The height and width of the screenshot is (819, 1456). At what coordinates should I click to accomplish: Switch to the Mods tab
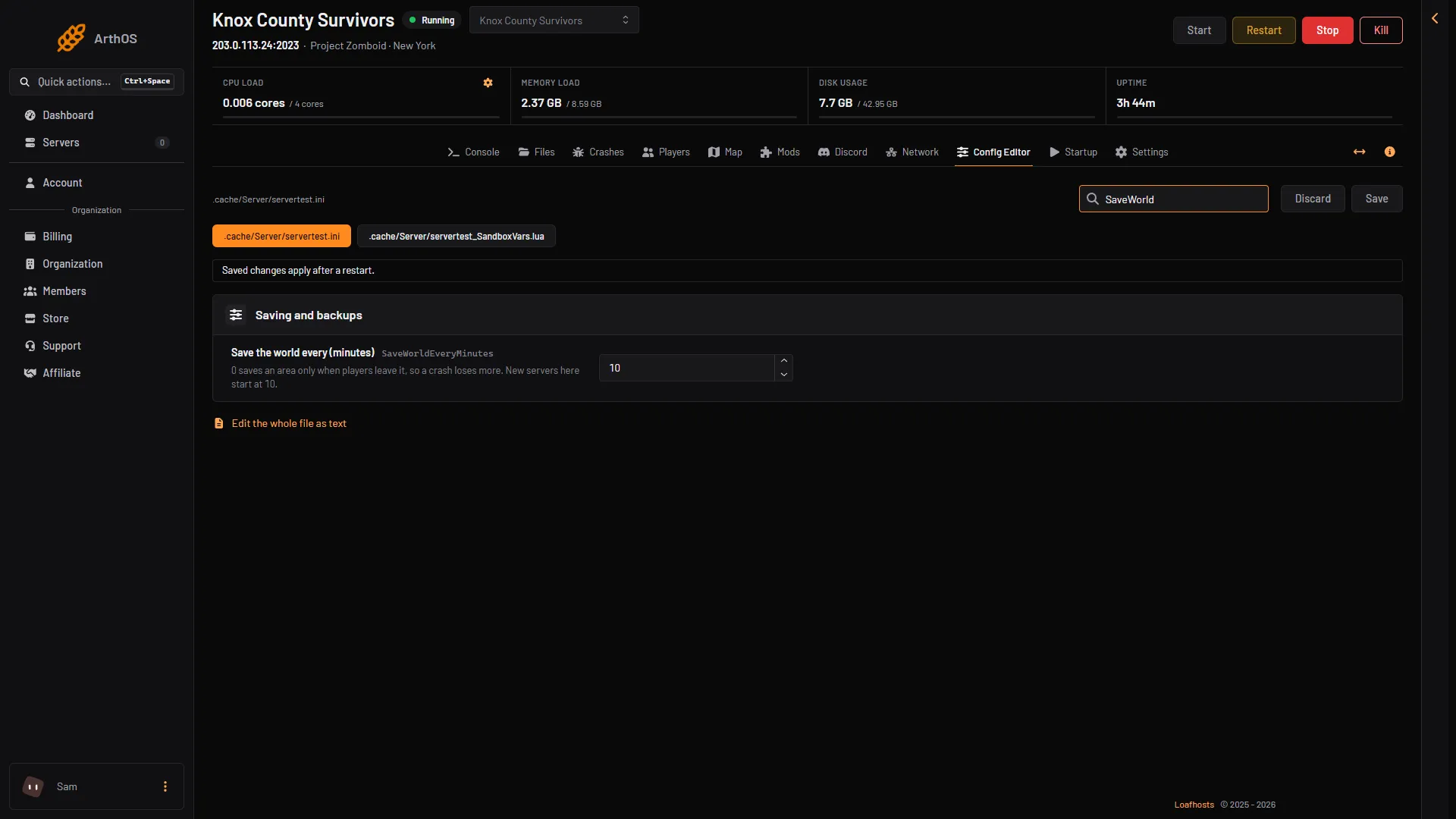coord(780,152)
